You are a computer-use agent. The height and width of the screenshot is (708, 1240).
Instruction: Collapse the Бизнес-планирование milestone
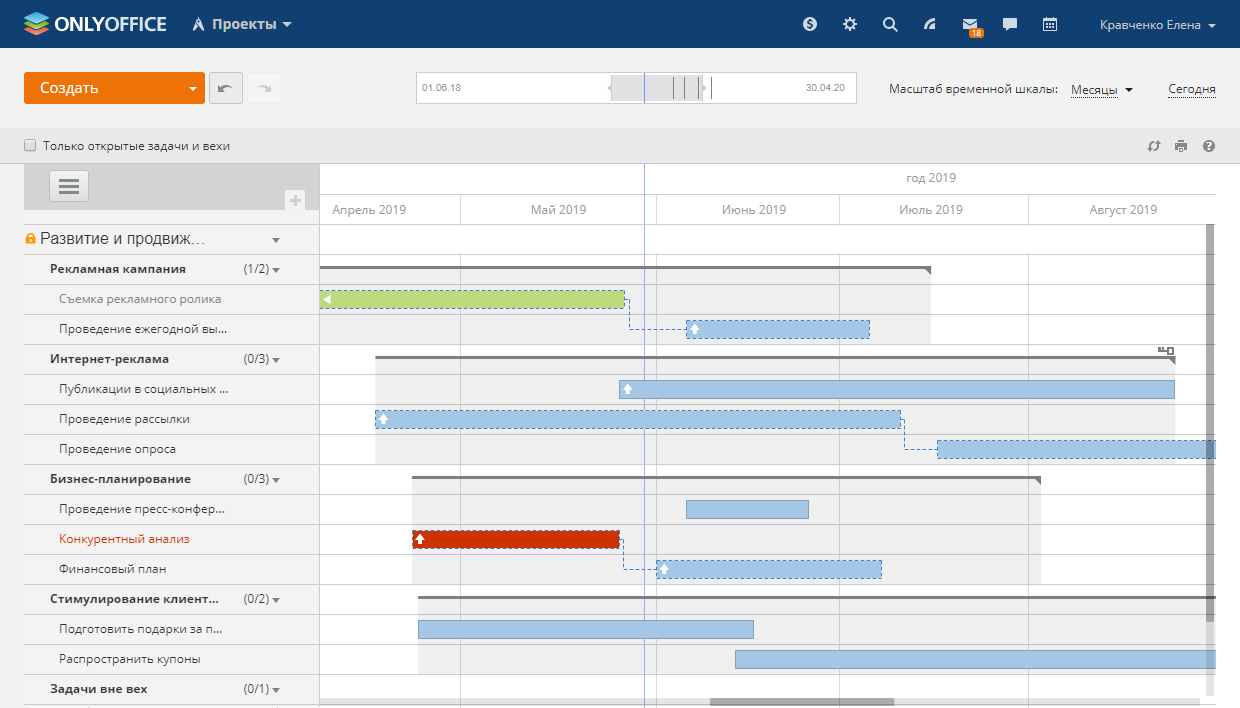[276, 480]
